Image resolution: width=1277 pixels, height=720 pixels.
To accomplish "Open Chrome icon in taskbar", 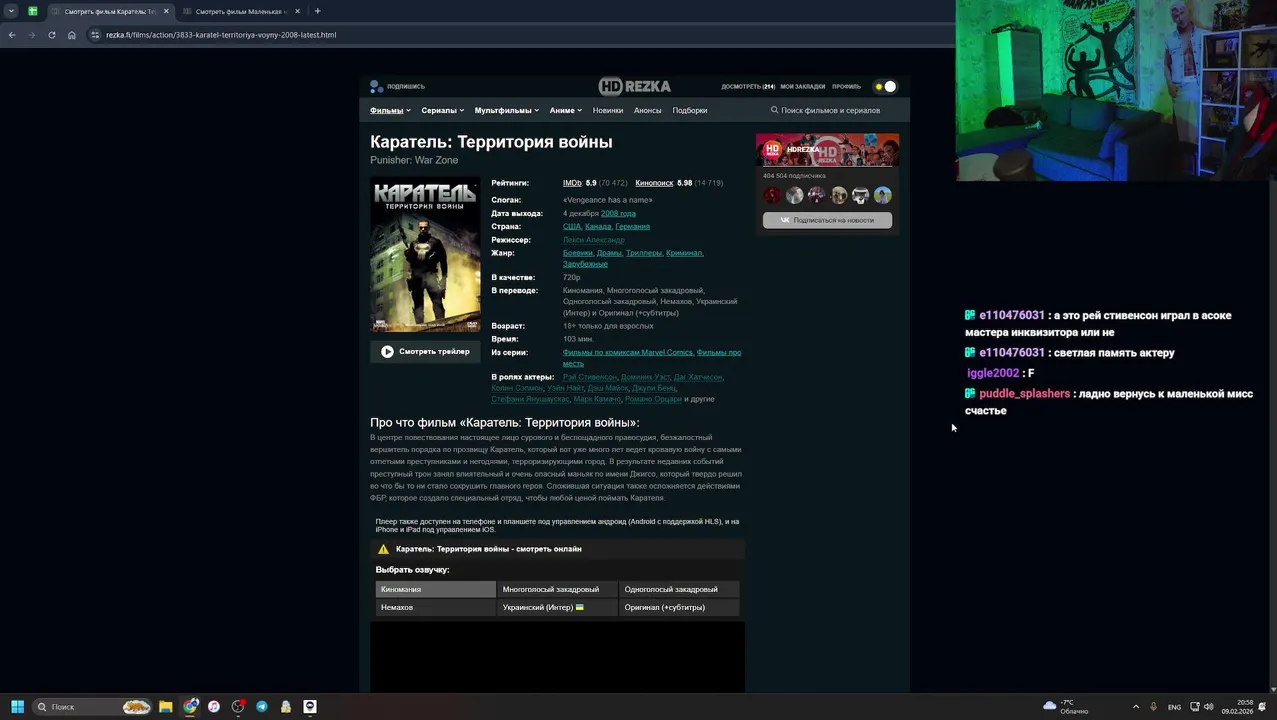I will 190,707.
